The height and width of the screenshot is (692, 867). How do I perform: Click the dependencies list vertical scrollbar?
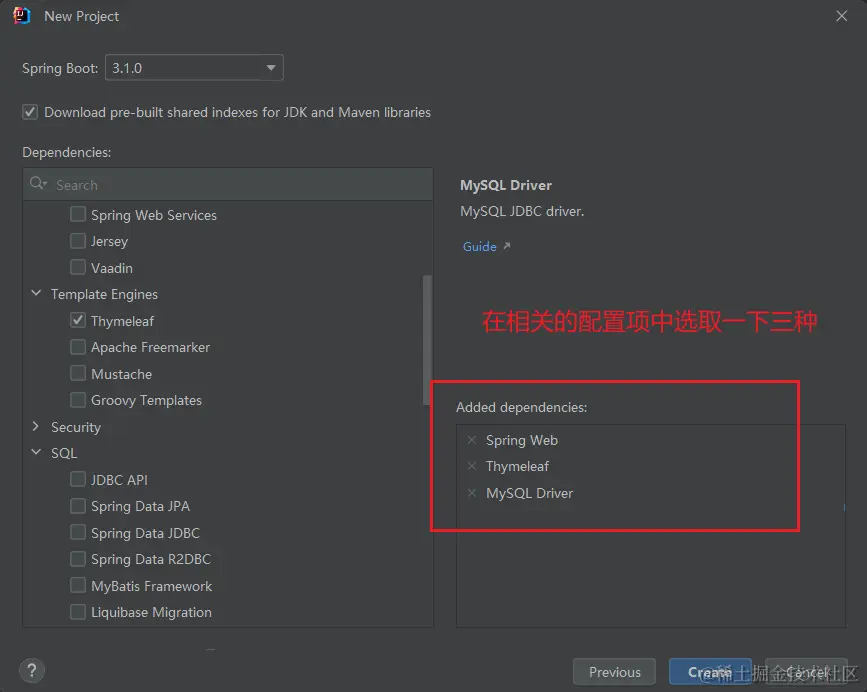[427, 340]
